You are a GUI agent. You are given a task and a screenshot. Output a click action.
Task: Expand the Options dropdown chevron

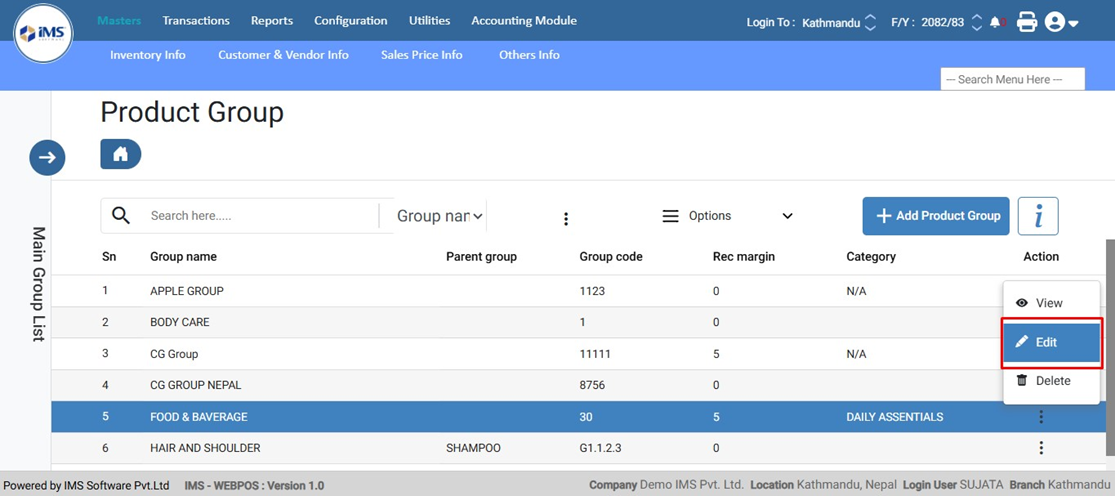[x=787, y=216]
